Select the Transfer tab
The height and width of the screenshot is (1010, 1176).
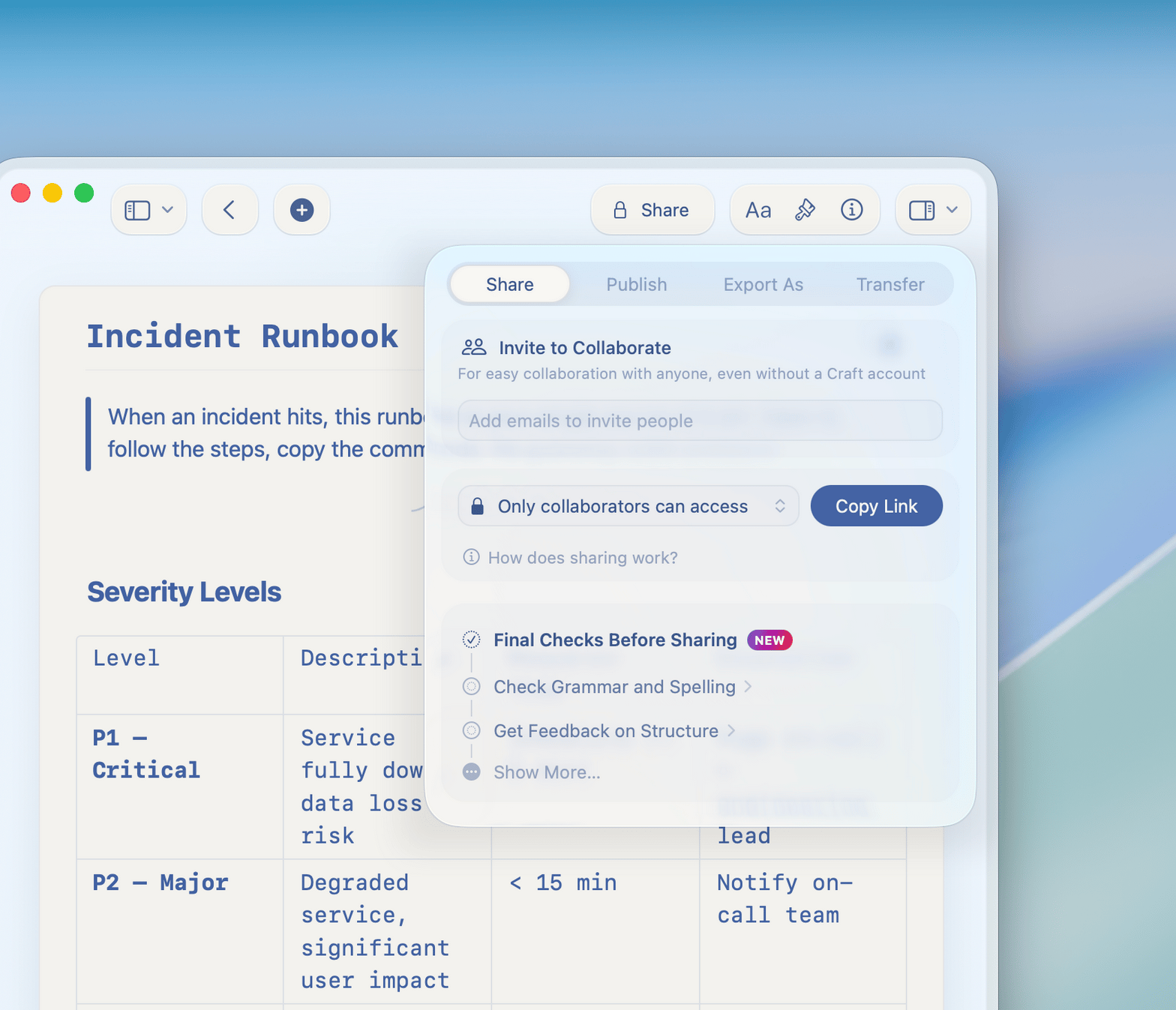[889, 285]
